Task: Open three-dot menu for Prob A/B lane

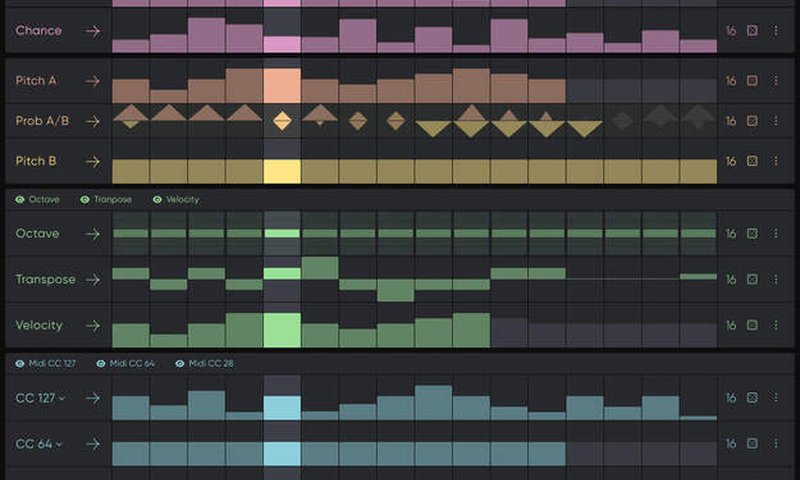Action: [x=775, y=121]
